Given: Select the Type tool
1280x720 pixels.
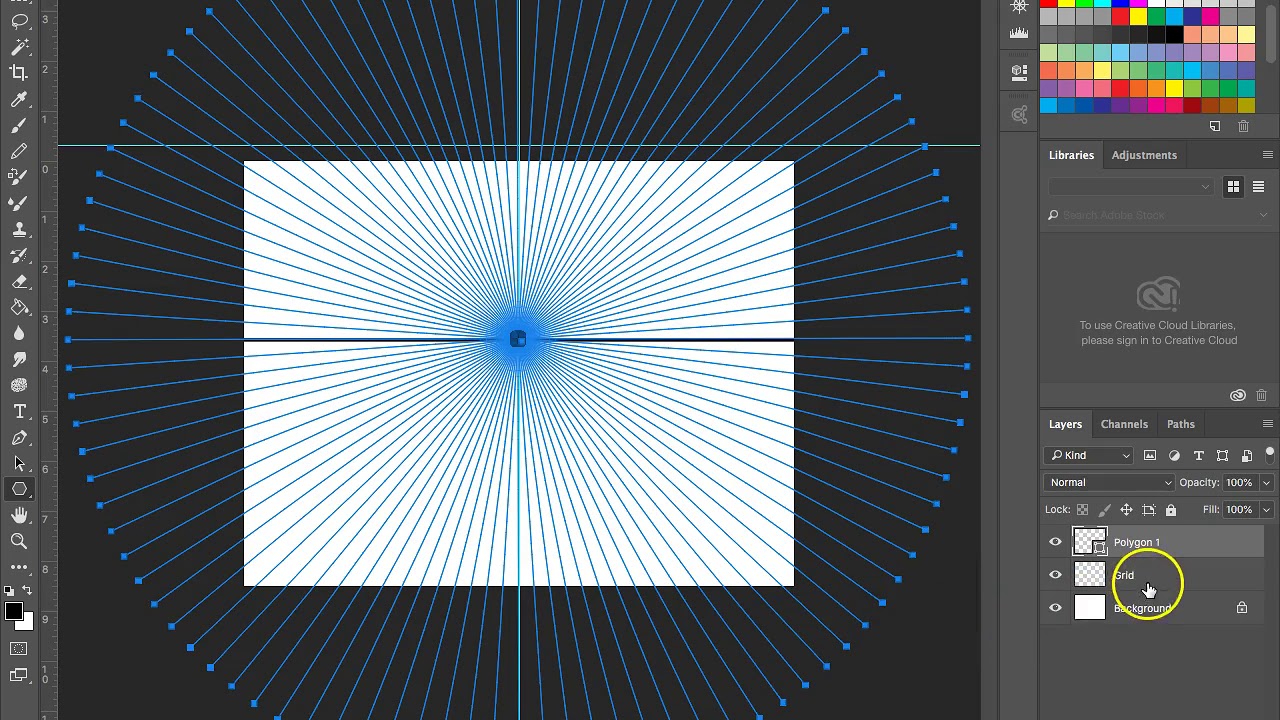Looking at the screenshot, I should 19,411.
